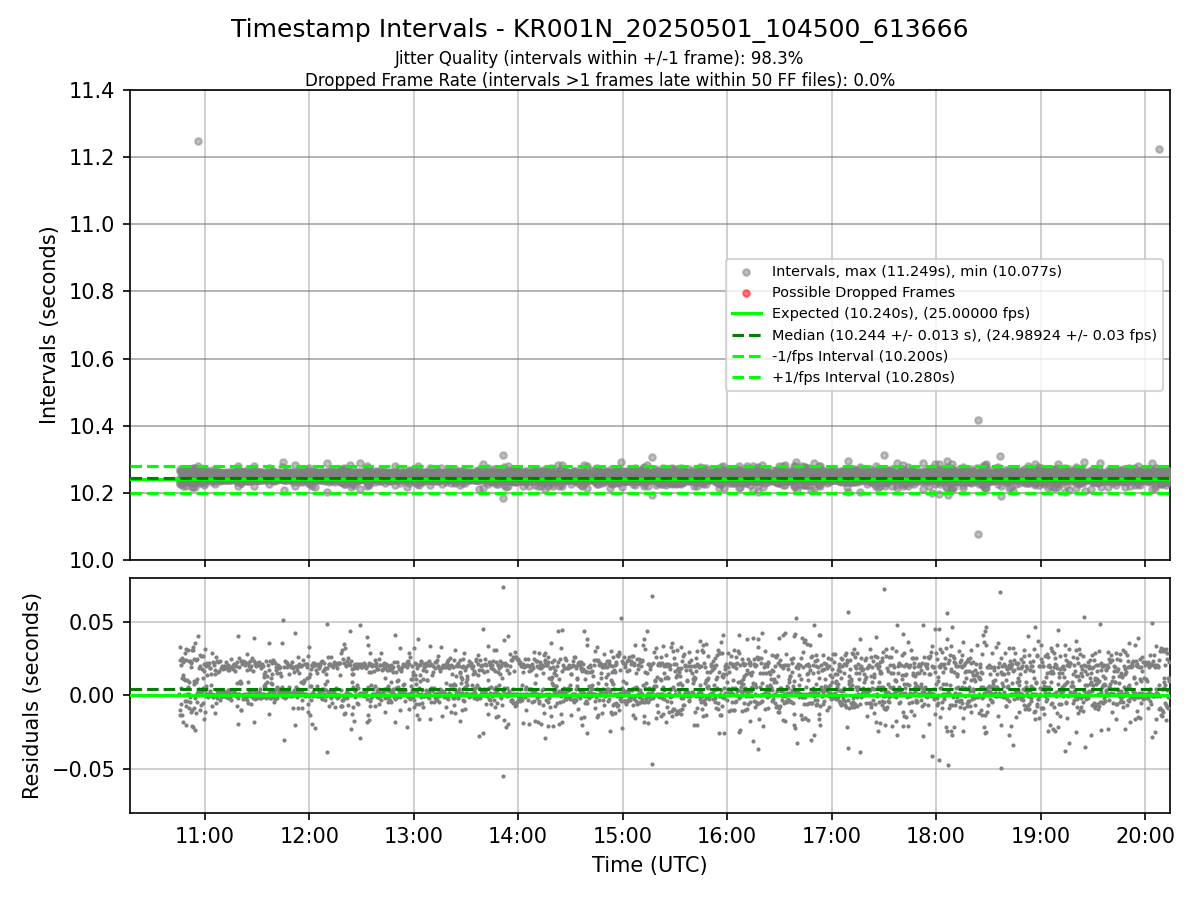Click the 15:00 x-axis tick label
The width and height of the screenshot is (1200, 900).
point(622,836)
